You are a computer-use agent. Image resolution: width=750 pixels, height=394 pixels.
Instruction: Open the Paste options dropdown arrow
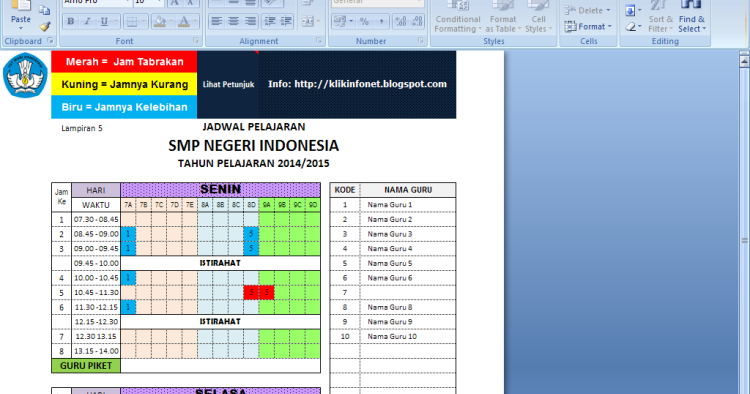pyautogui.click(x=21, y=29)
